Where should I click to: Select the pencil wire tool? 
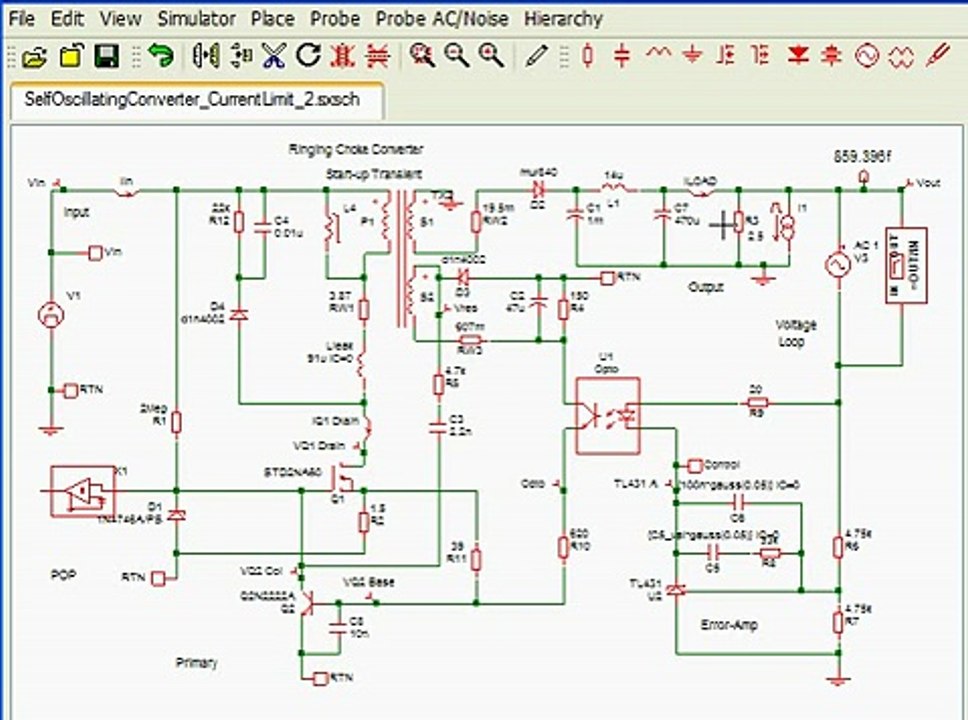coord(536,56)
